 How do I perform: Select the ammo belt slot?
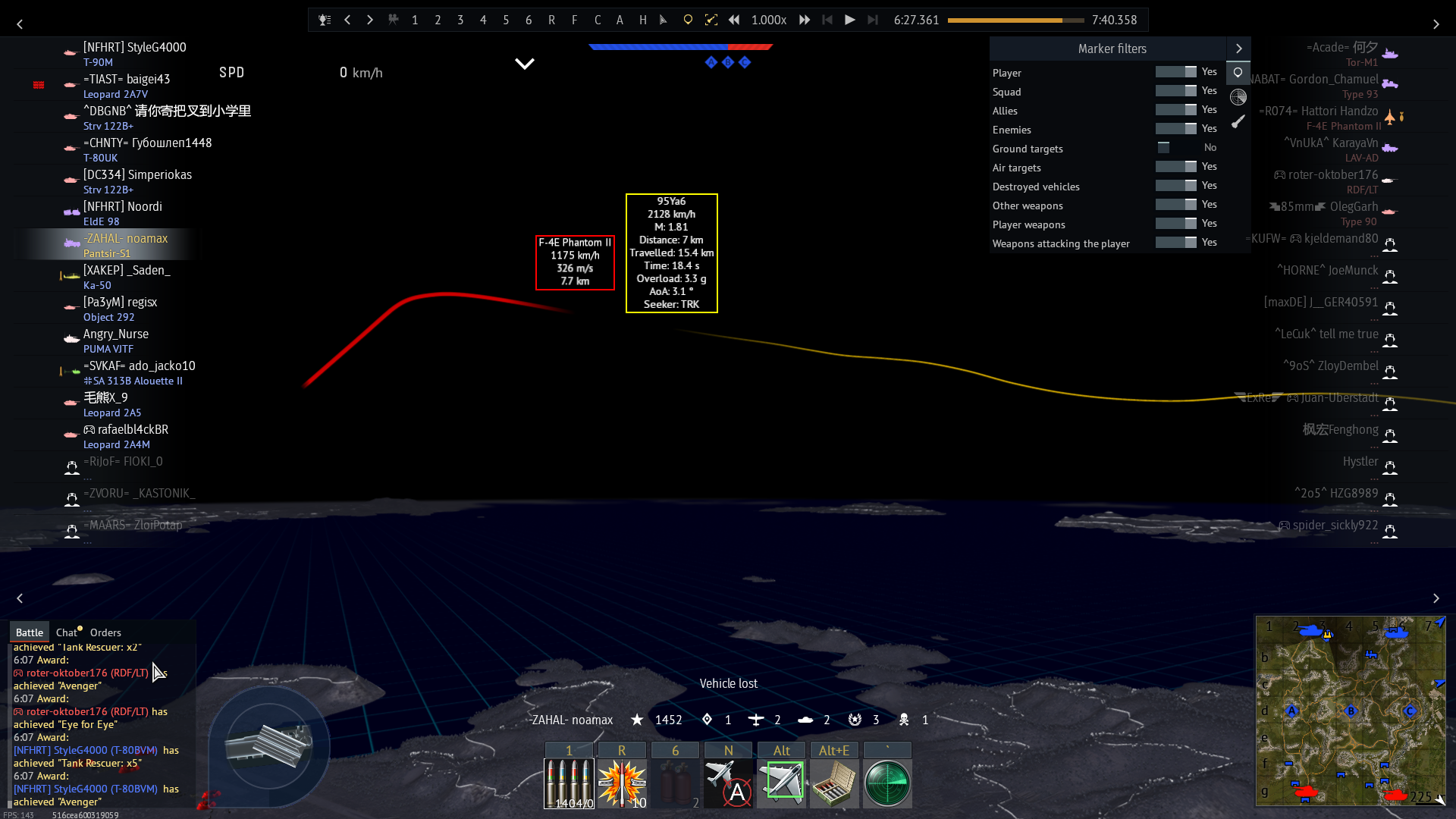pyautogui.click(x=569, y=783)
